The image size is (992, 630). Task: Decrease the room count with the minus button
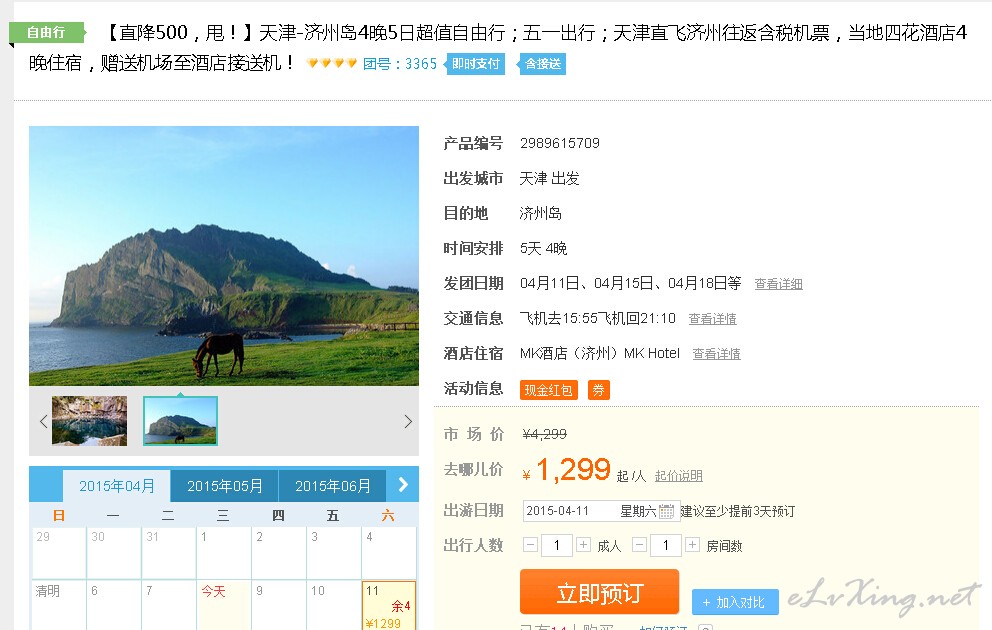(x=640, y=545)
